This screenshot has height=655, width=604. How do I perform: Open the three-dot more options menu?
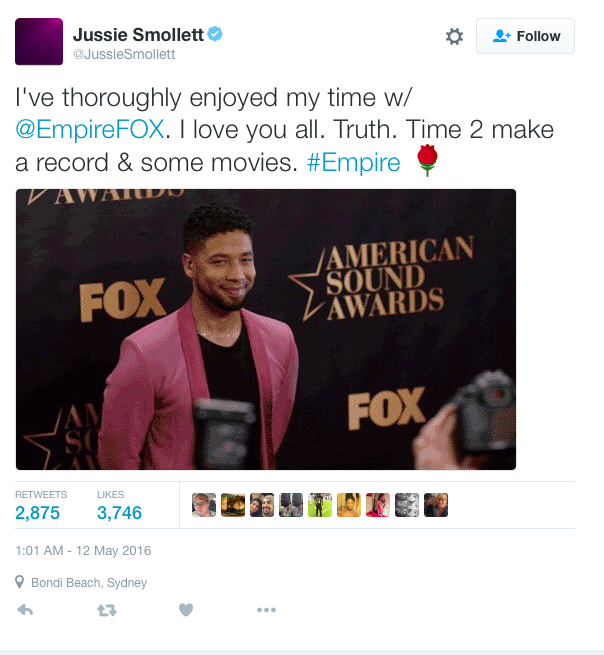click(x=266, y=610)
